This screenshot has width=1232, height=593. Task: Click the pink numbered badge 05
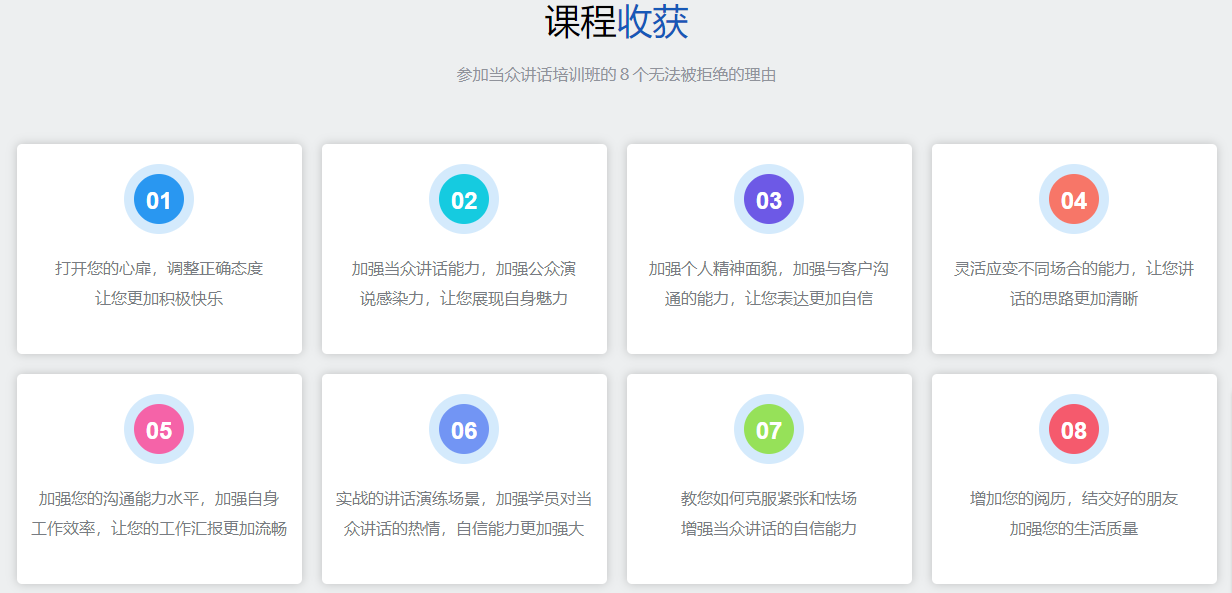pyautogui.click(x=158, y=428)
